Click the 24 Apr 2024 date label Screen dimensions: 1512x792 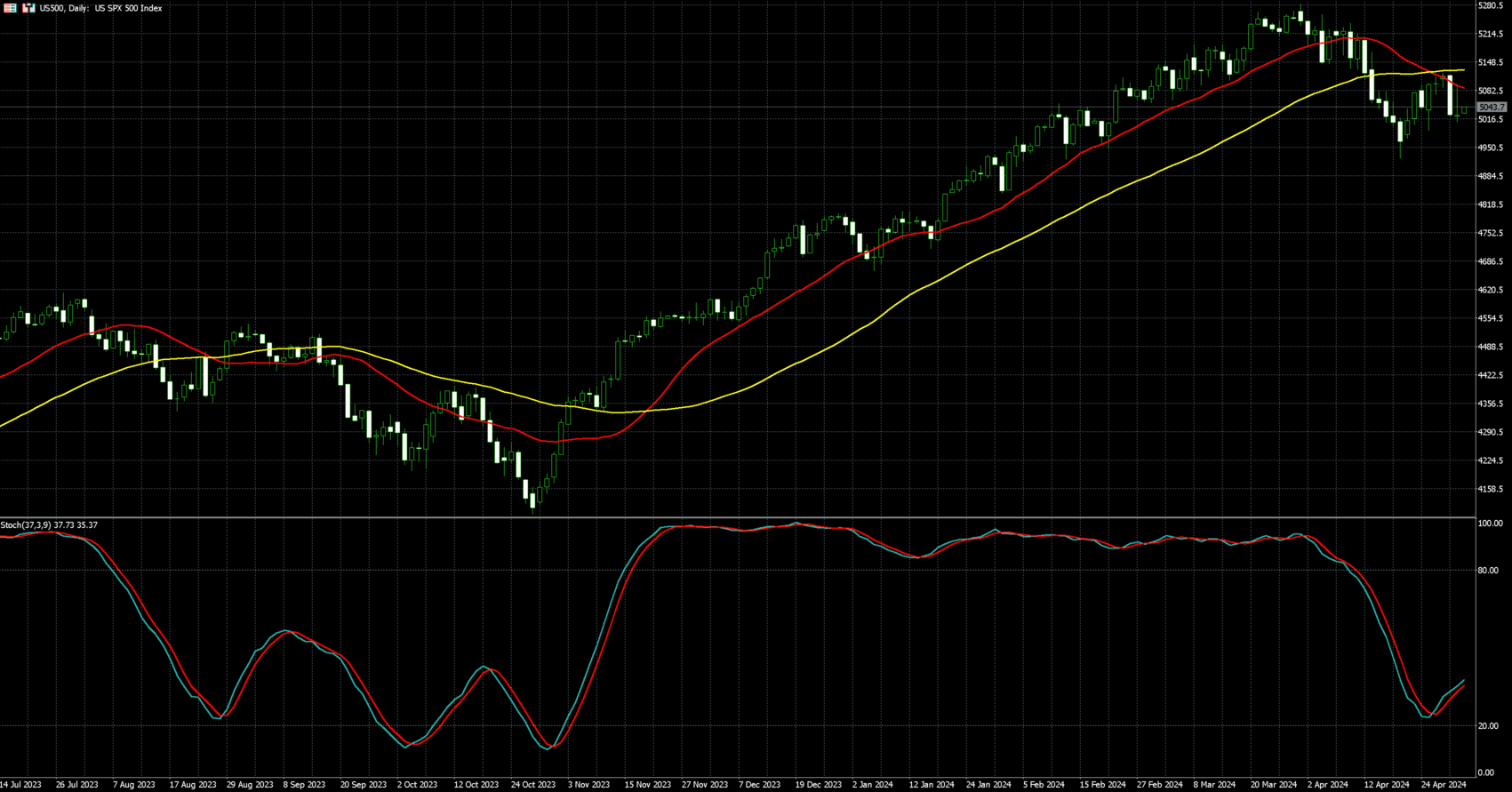[x=1443, y=785]
